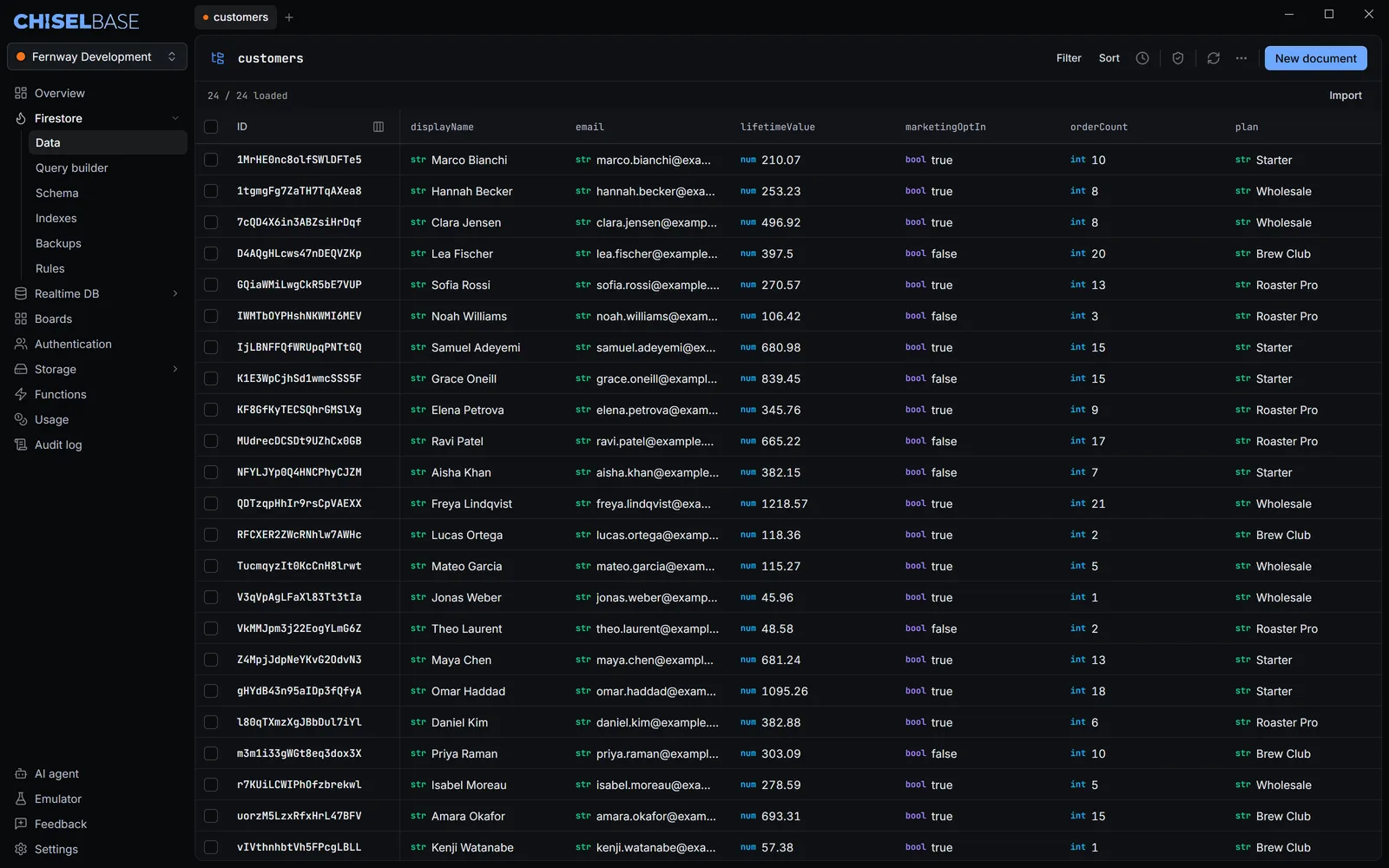Image resolution: width=1389 pixels, height=868 pixels.
Task: Expand the Storage section
Action: [x=175, y=369]
